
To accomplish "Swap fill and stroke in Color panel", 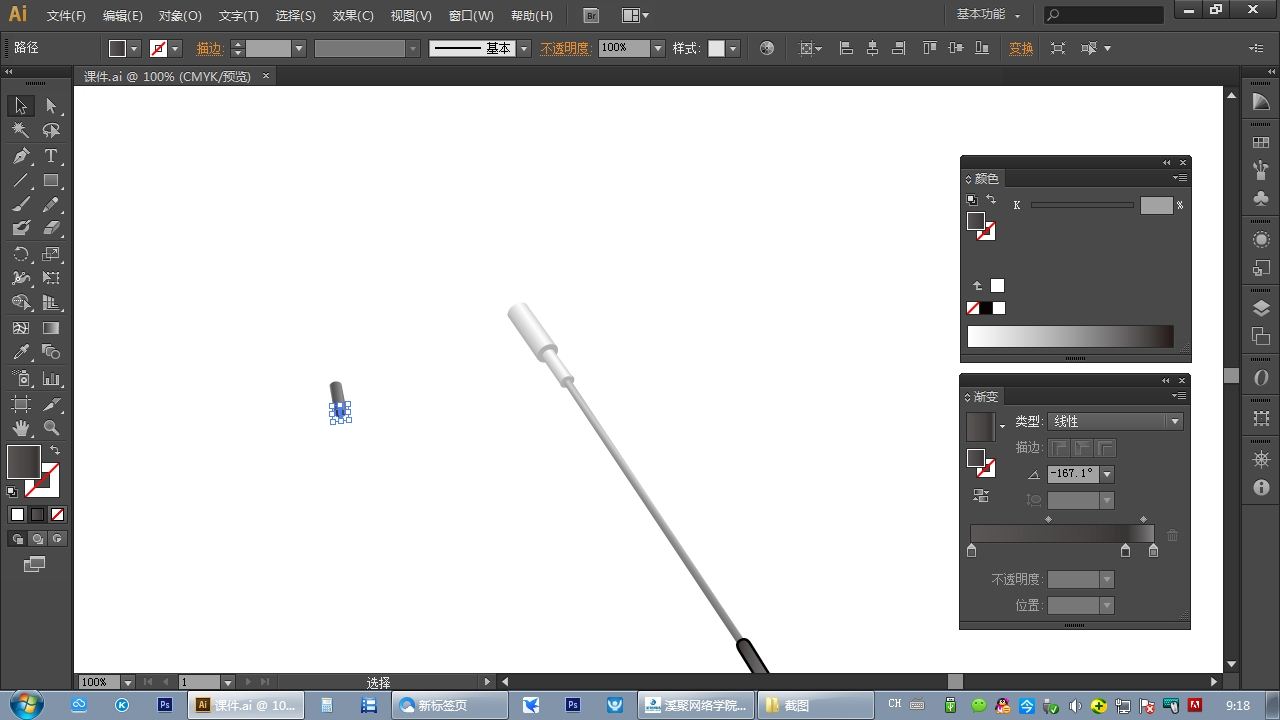I will coord(991,200).
